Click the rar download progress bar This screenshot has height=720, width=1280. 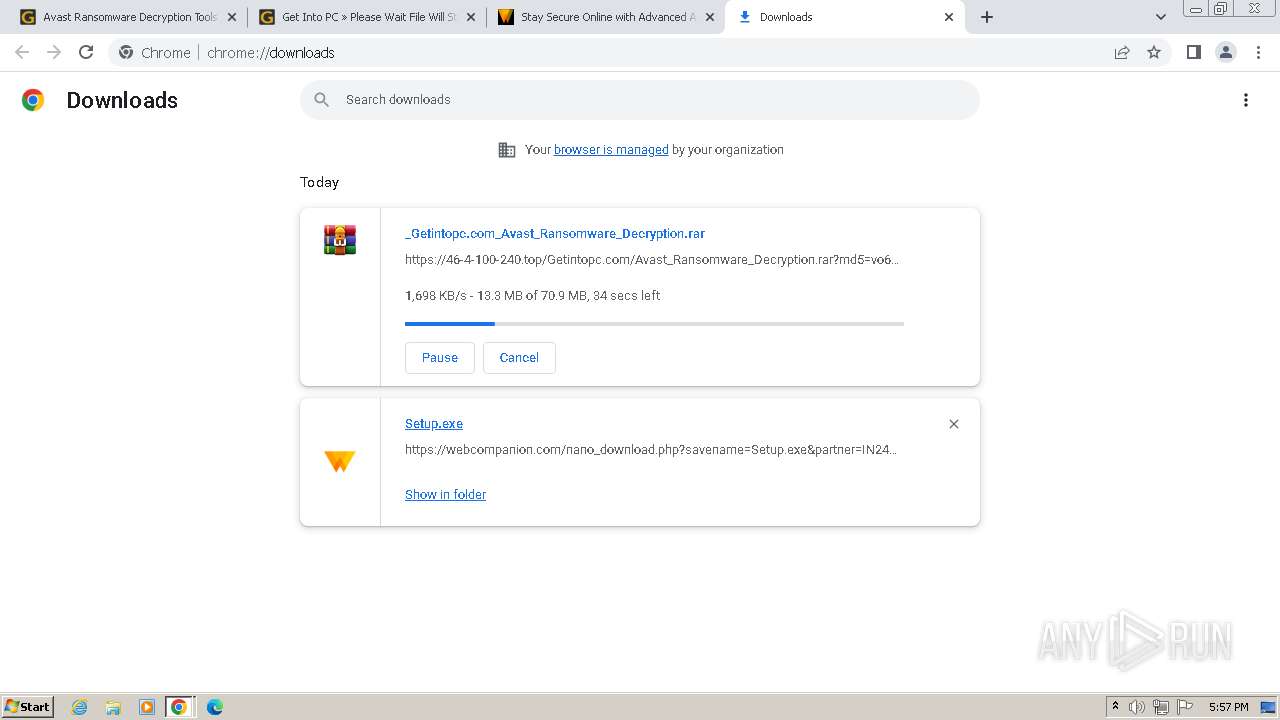point(654,324)
